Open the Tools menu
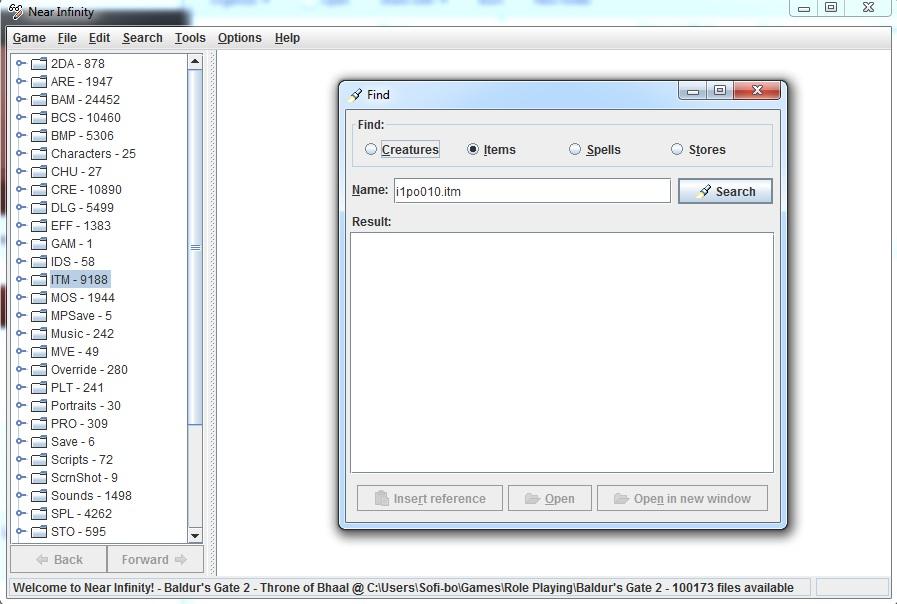The width and height of the screenshot is (897, 604). [190, 38]
